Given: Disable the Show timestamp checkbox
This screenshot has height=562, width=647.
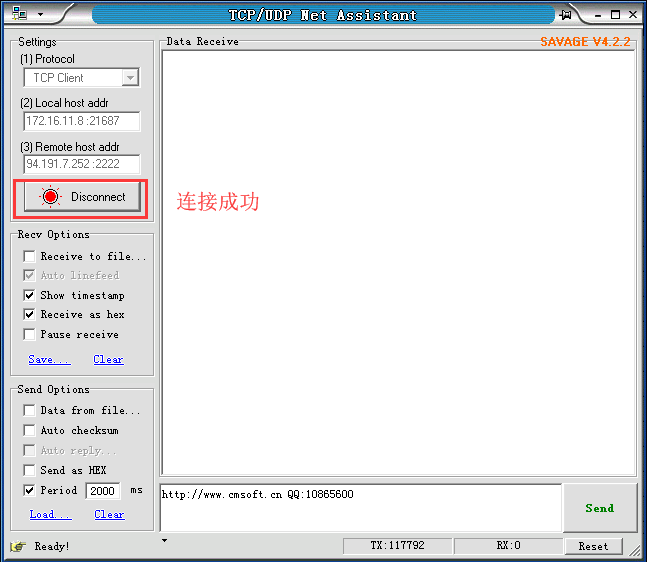Looking at the screenshot, I should coord(30,296).
